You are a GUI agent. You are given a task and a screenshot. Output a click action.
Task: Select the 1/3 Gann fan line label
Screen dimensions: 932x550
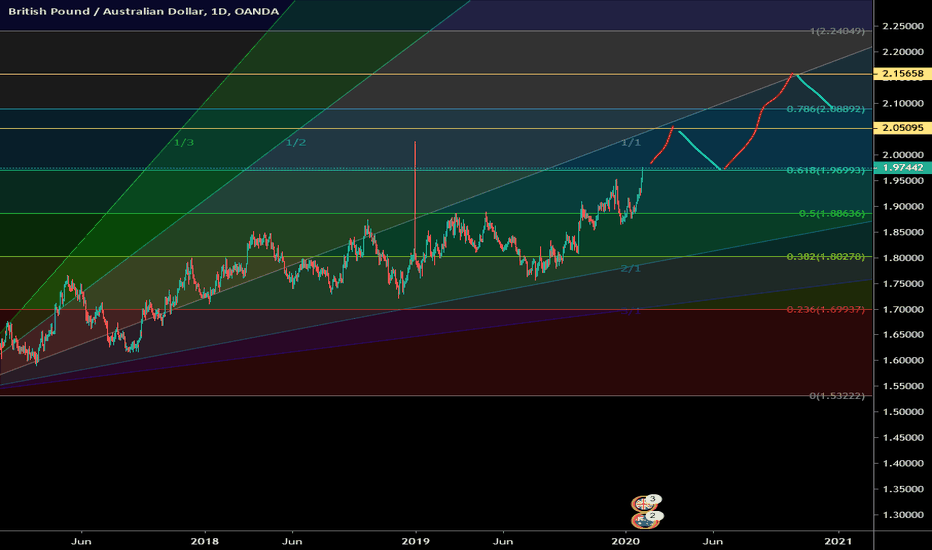pyautogui.click(x=184, y=143)
